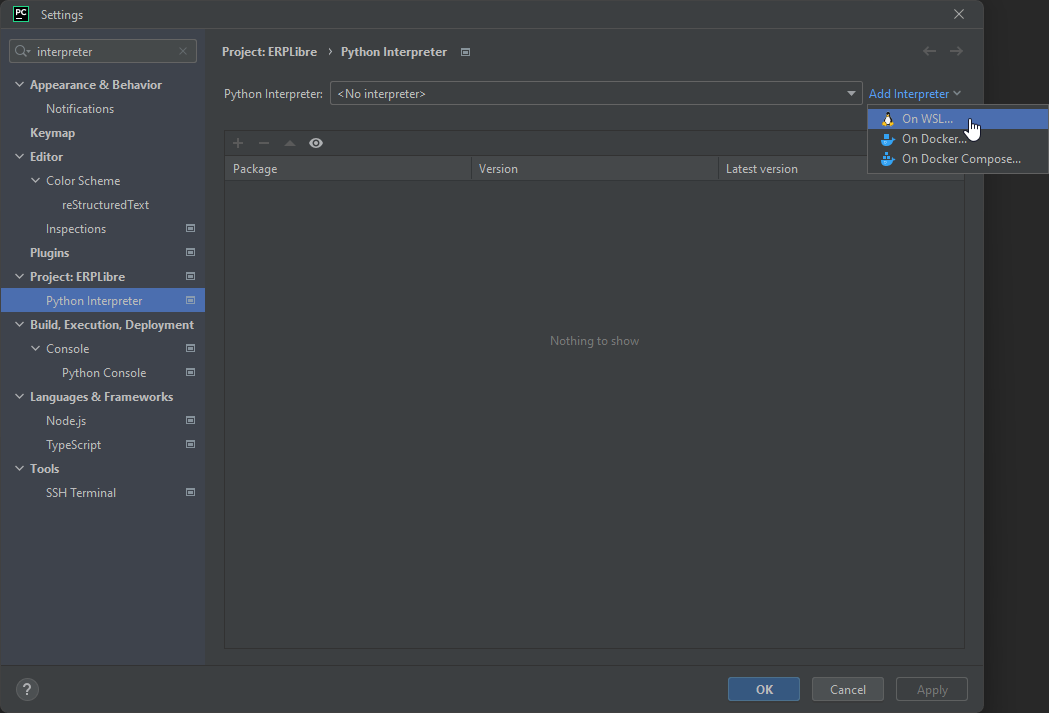Image resolution: width=1049 pixels, height=713 pixels.
Task: Open help with the question mark button
Action: (x=27, y=690)
